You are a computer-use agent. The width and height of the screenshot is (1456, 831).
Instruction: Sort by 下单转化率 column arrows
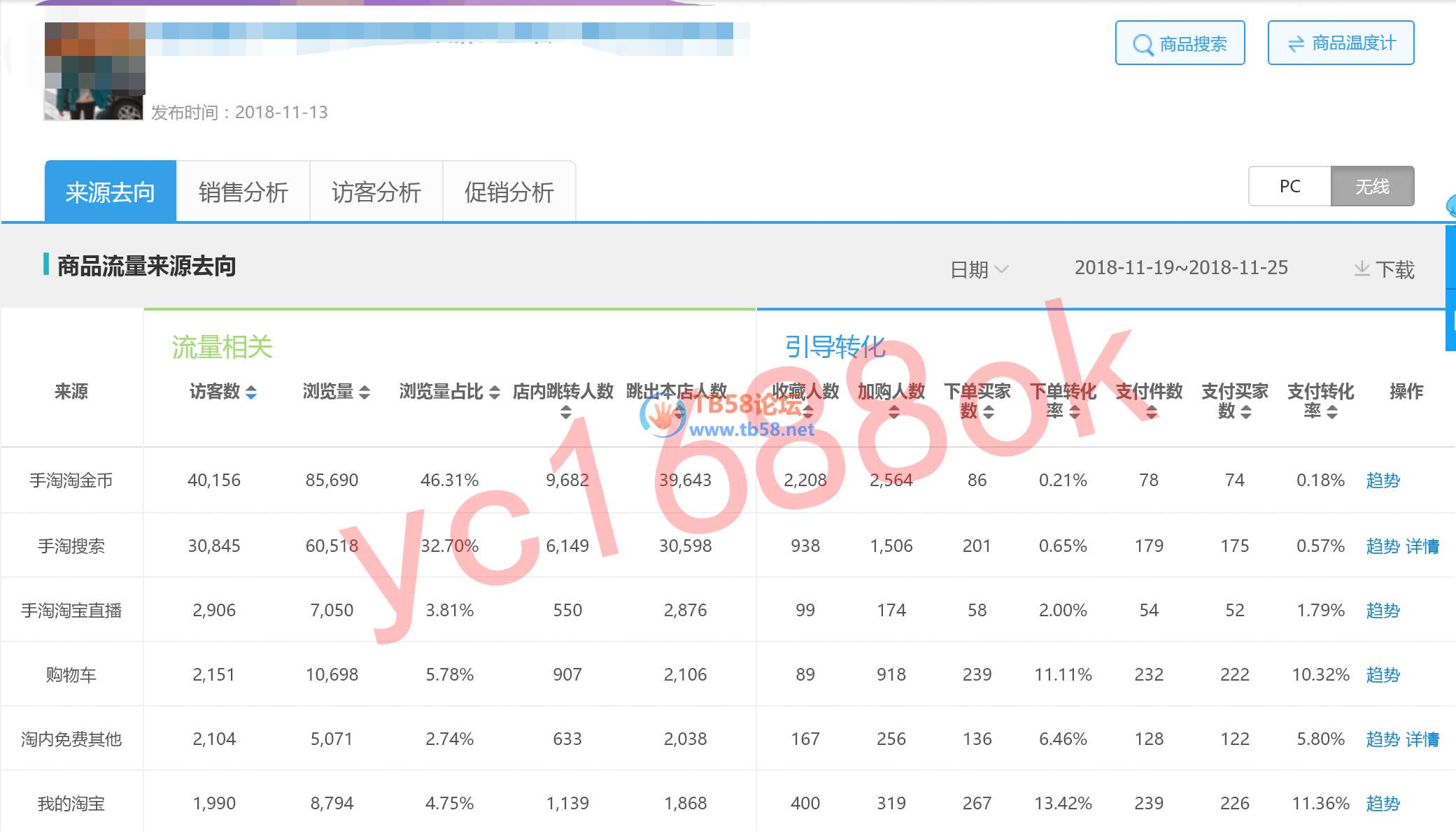click(x=1075, y=412)
